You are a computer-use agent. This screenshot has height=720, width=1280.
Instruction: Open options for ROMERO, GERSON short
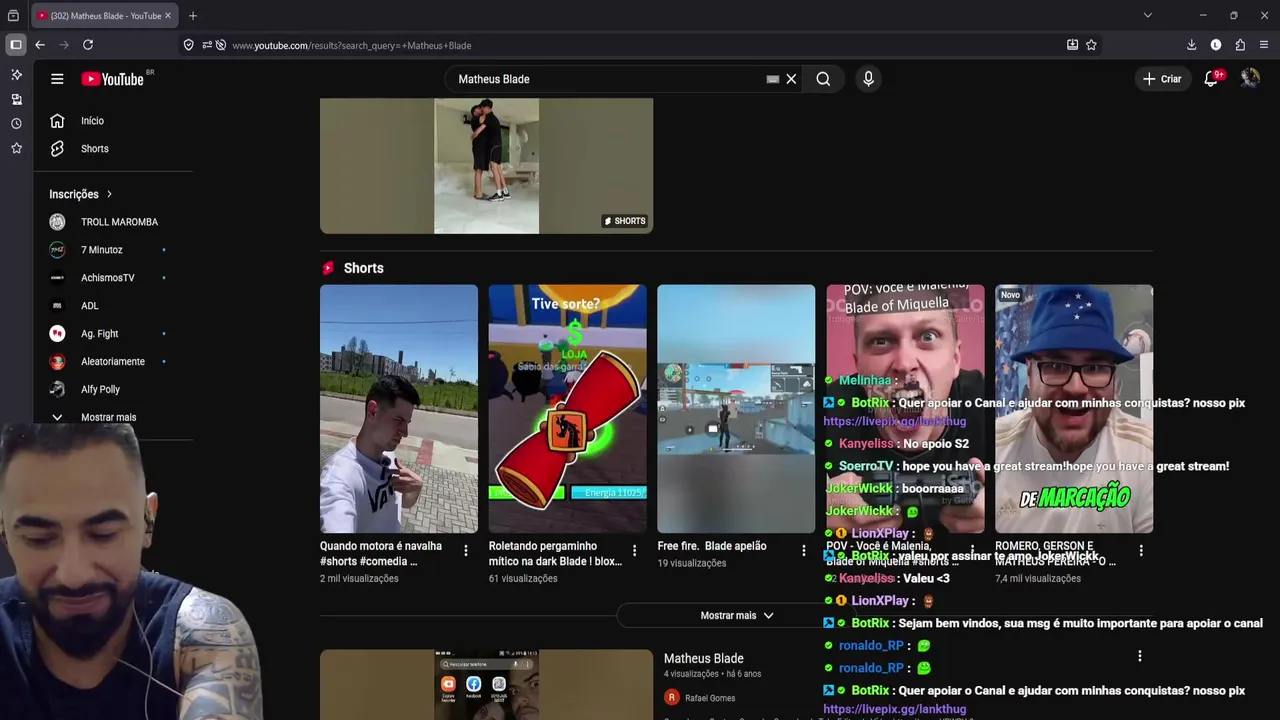click(1140, 550)
